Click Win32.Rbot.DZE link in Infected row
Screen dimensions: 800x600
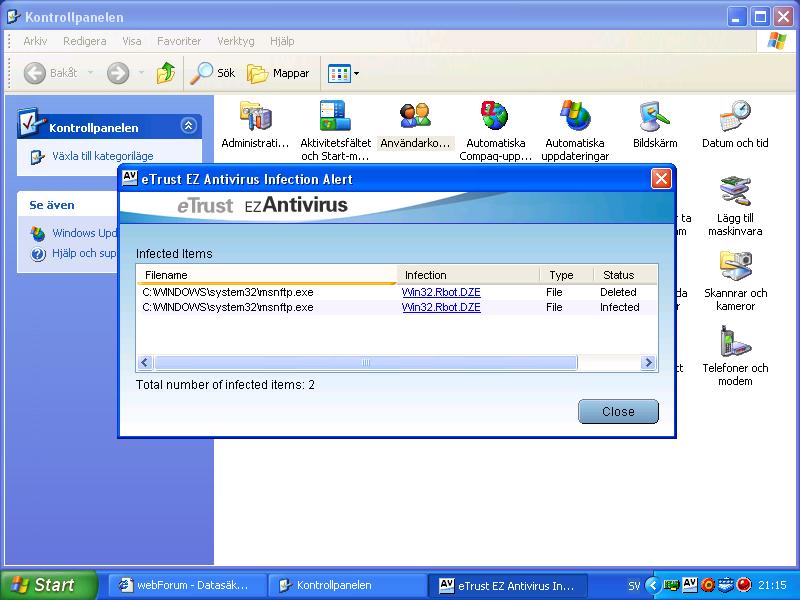tap(441, 307)
